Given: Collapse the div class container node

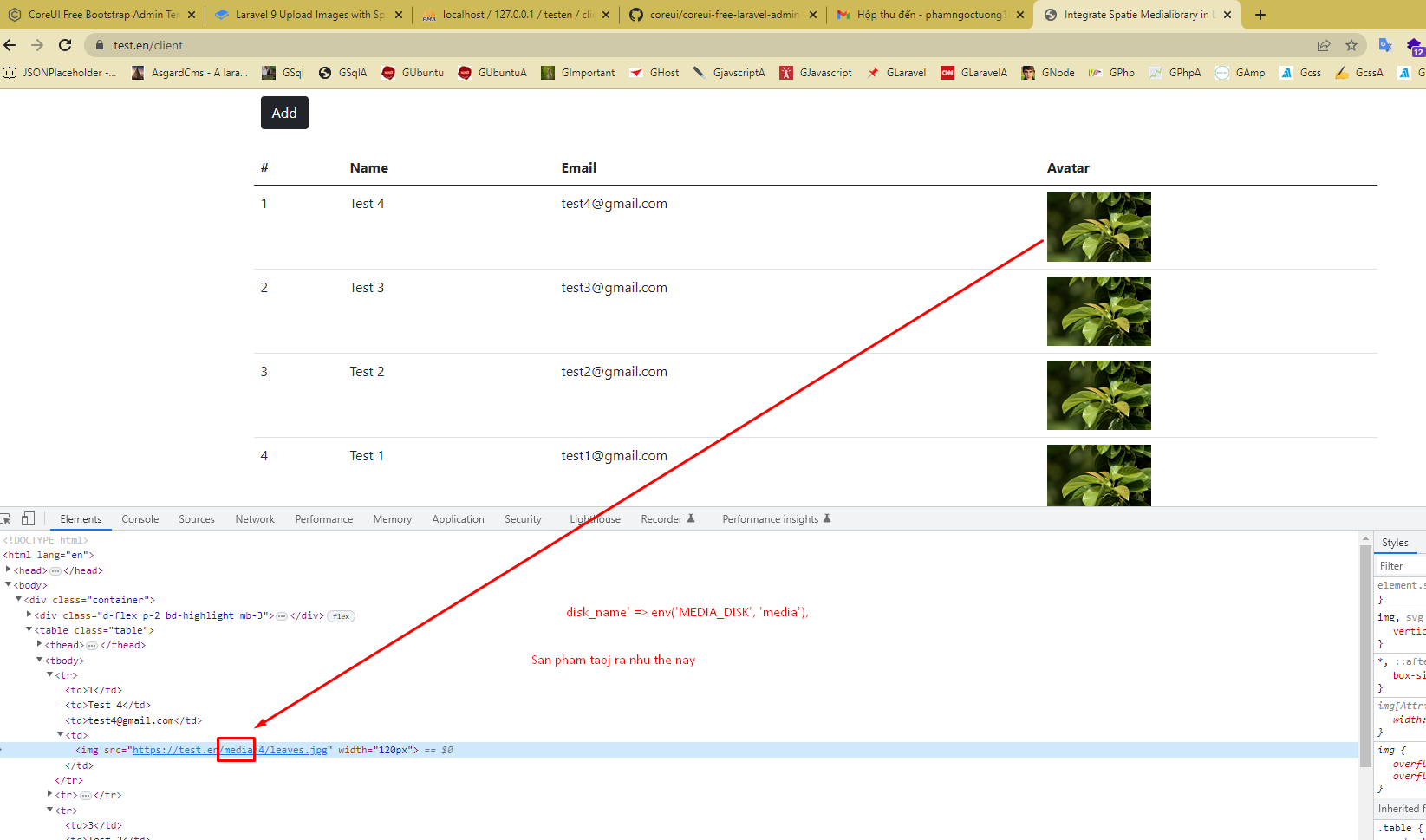Looking at the screenshot, I should point(18,599).
